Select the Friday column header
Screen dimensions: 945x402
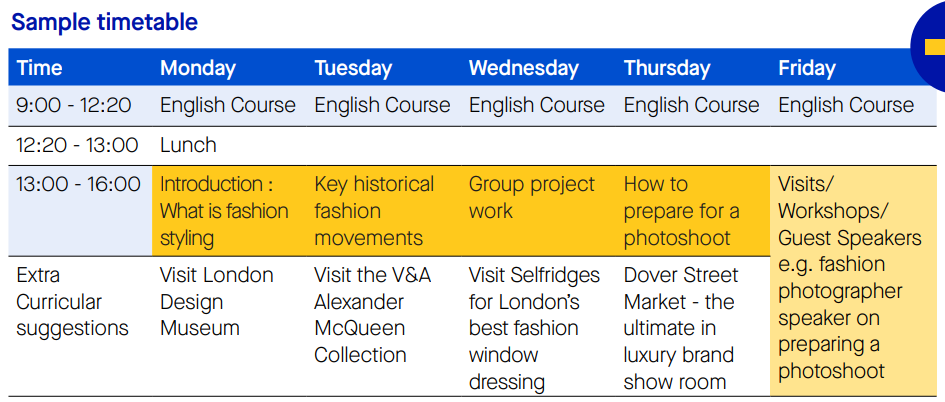[x=807, y=68]
